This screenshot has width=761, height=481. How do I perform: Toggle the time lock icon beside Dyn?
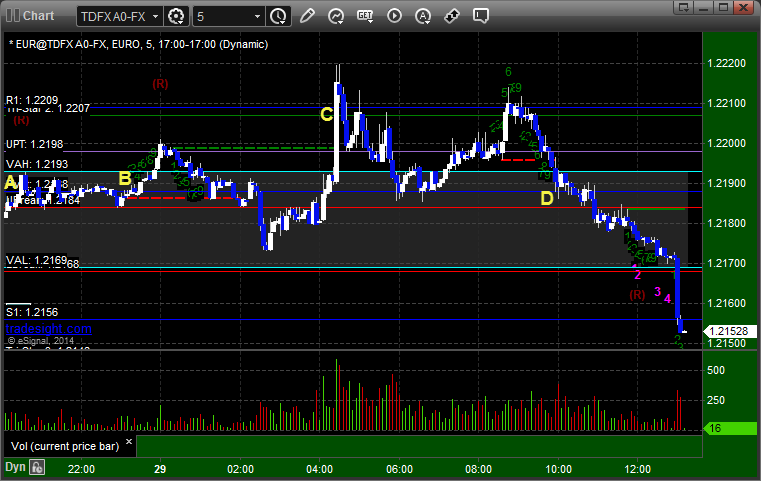click(37, 467)
